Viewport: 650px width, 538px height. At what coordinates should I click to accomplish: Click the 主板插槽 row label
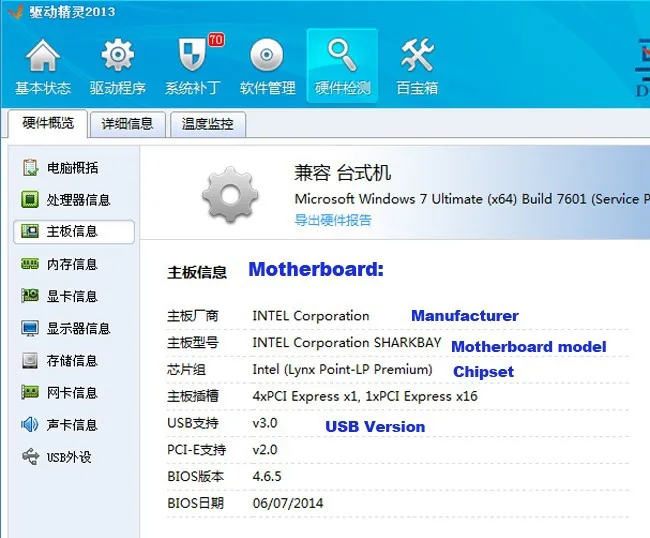193,396
